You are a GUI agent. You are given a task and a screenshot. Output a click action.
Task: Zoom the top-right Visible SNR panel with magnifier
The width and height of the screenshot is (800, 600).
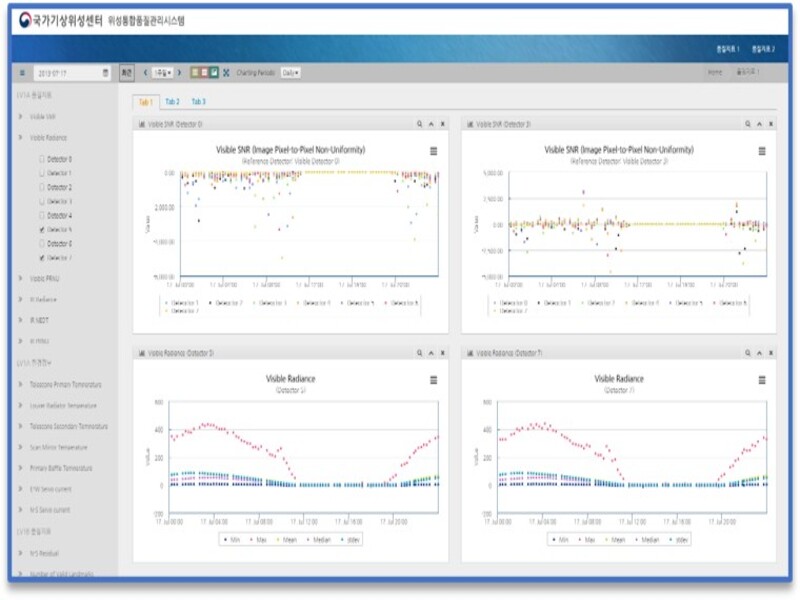tap(747, 125)
